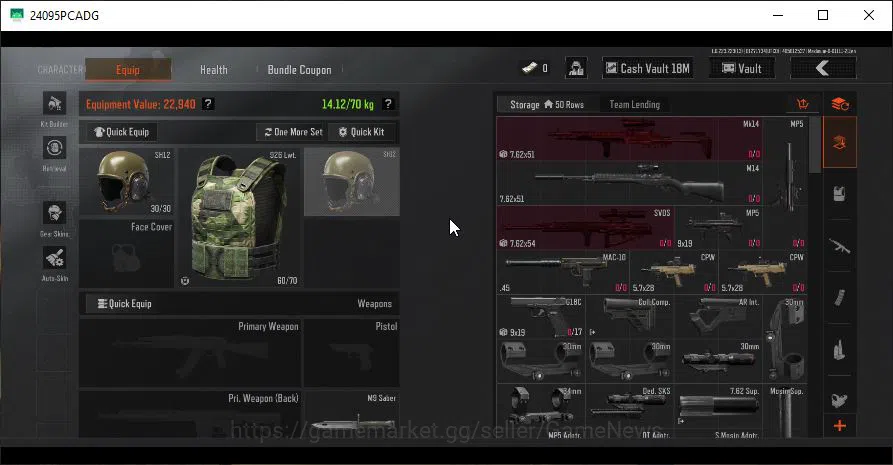Switch to the Health tab
Screen dimensions: 893x465
coord(214,70)
